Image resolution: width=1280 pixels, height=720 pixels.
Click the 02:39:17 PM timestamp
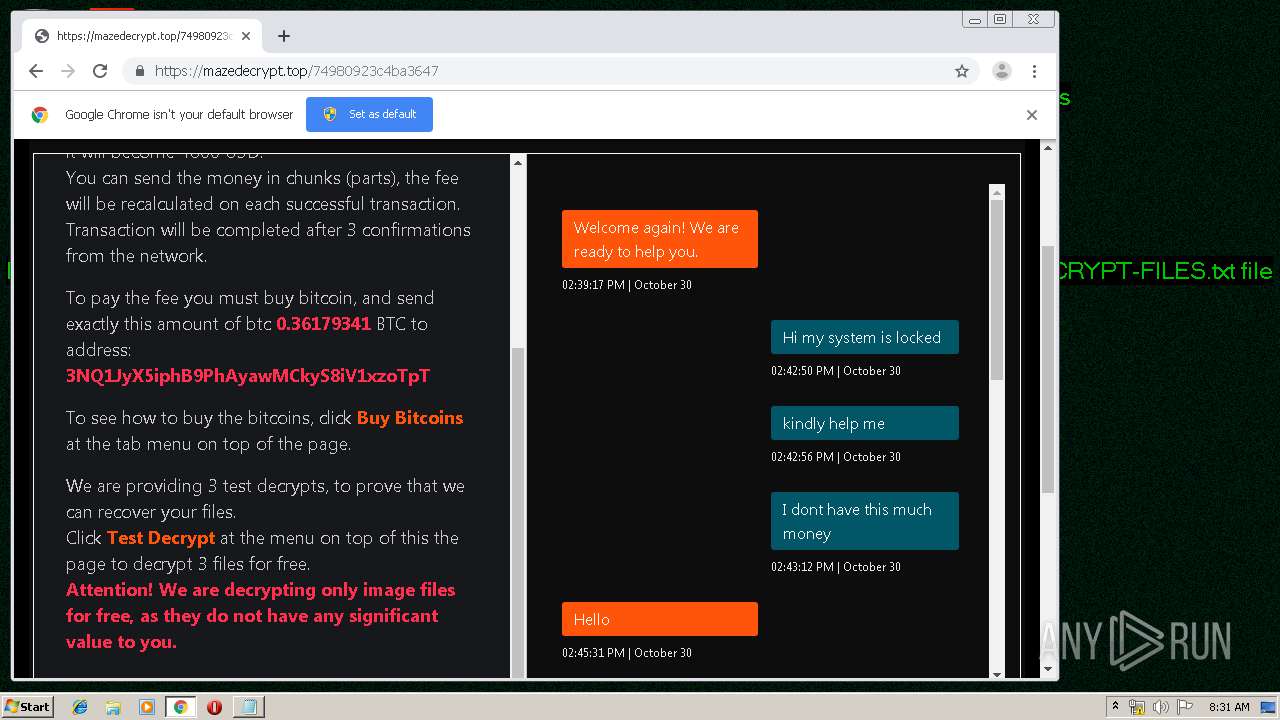click(627, 285)
